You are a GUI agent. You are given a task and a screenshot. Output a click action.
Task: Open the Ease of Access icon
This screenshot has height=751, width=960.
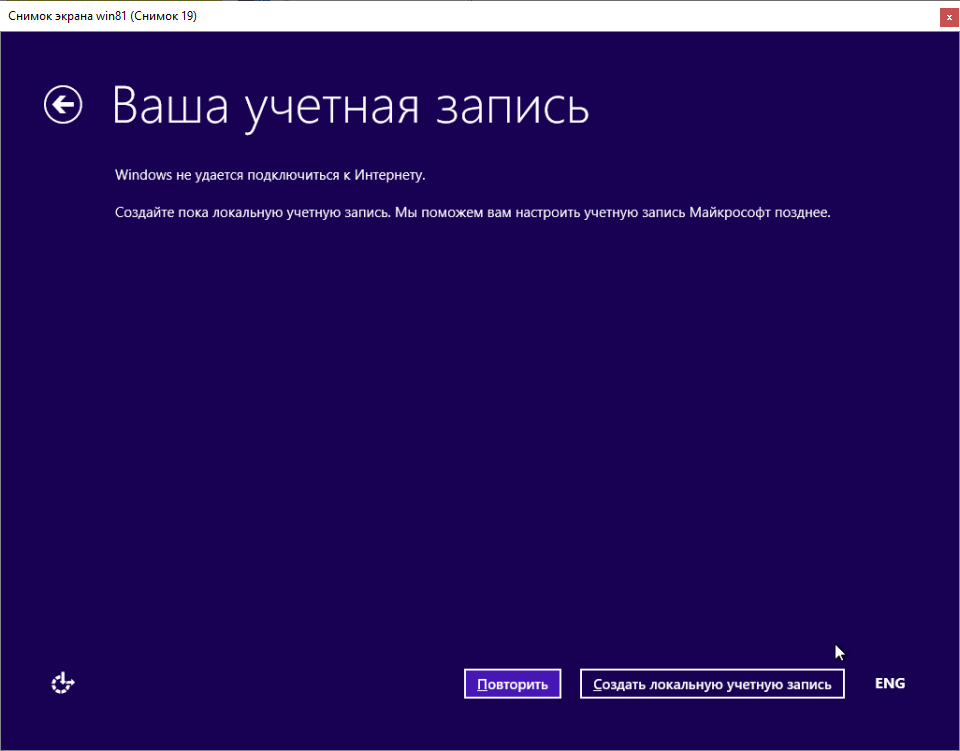tap(62, 683)
